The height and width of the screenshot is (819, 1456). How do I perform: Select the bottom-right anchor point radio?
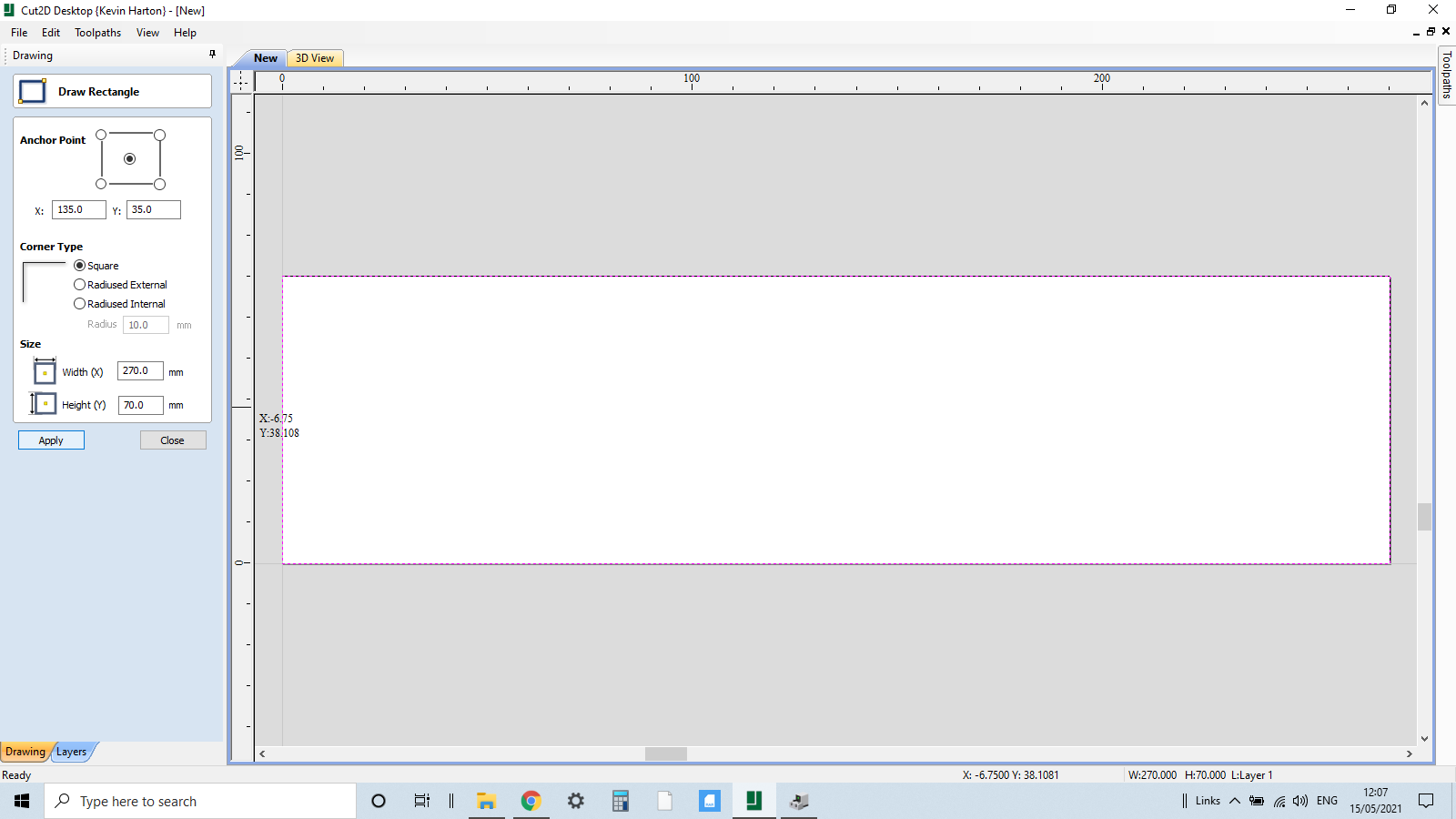pos(159,184)
